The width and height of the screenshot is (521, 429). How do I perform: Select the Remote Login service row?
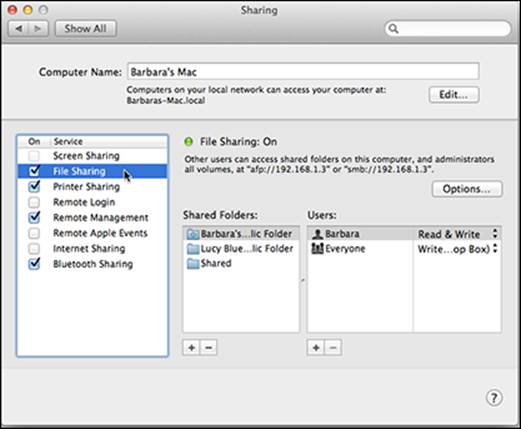(x=92, y=202)
